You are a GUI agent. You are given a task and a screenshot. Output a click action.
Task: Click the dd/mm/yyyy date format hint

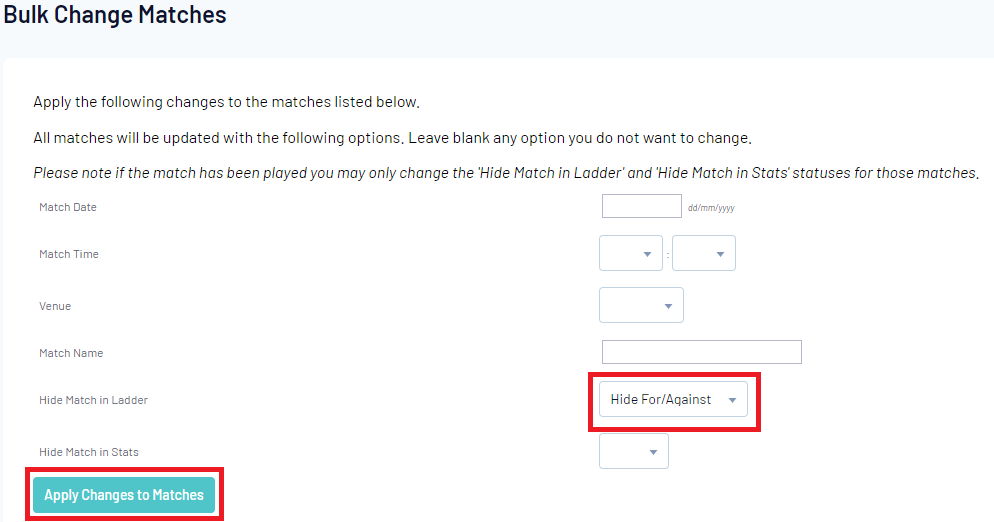tap(711, 208)
